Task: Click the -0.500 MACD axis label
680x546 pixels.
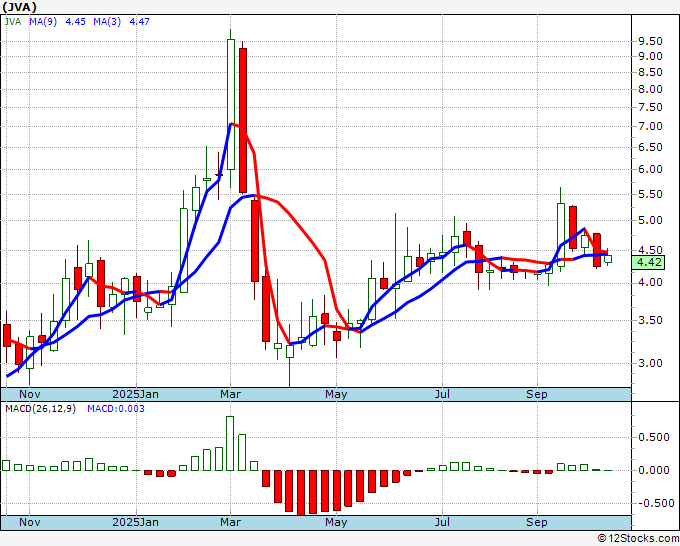Action: (651, 503)
